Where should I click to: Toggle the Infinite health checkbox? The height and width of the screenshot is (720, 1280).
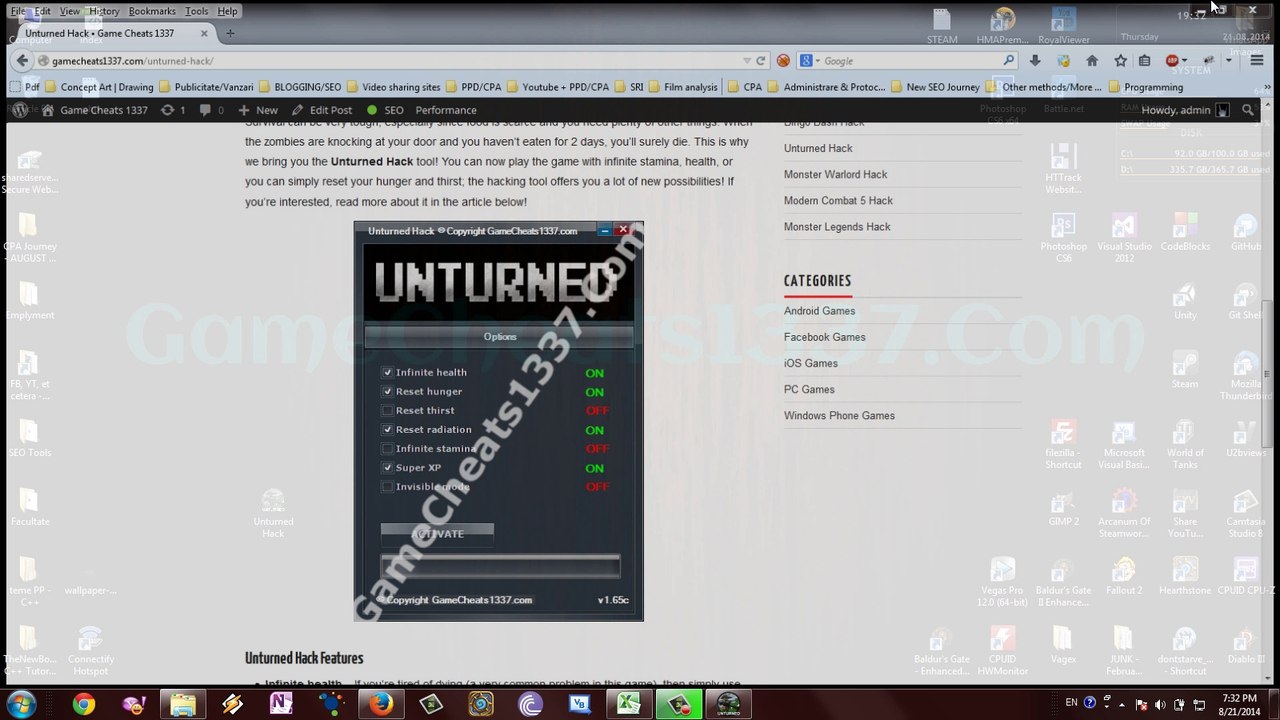tap(387, 372)
